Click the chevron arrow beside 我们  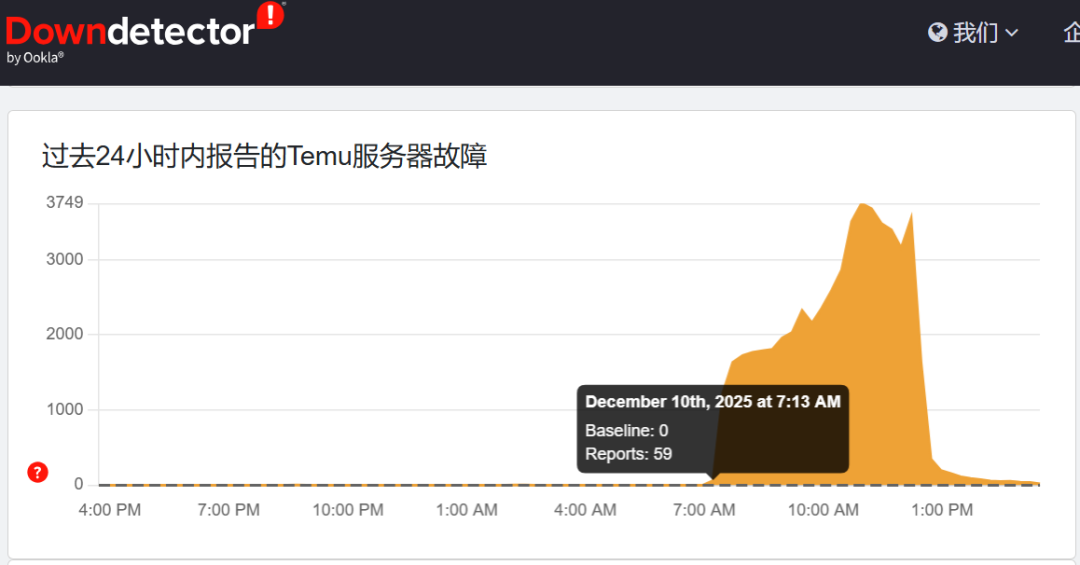point(1012,34)
